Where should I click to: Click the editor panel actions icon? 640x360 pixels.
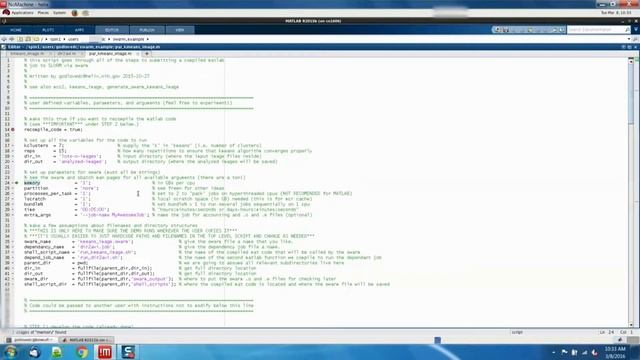623,47
